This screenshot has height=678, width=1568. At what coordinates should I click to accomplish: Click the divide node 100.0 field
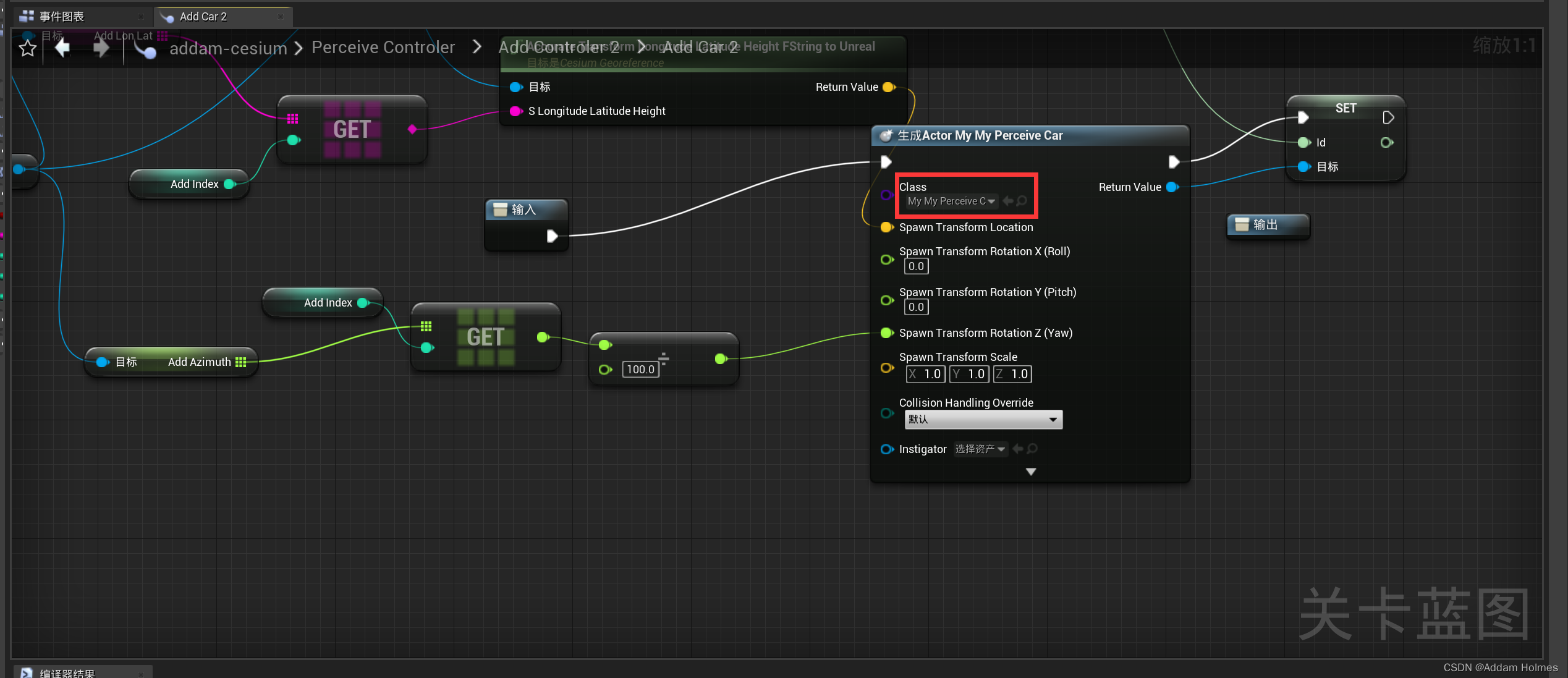coord(640,370)
